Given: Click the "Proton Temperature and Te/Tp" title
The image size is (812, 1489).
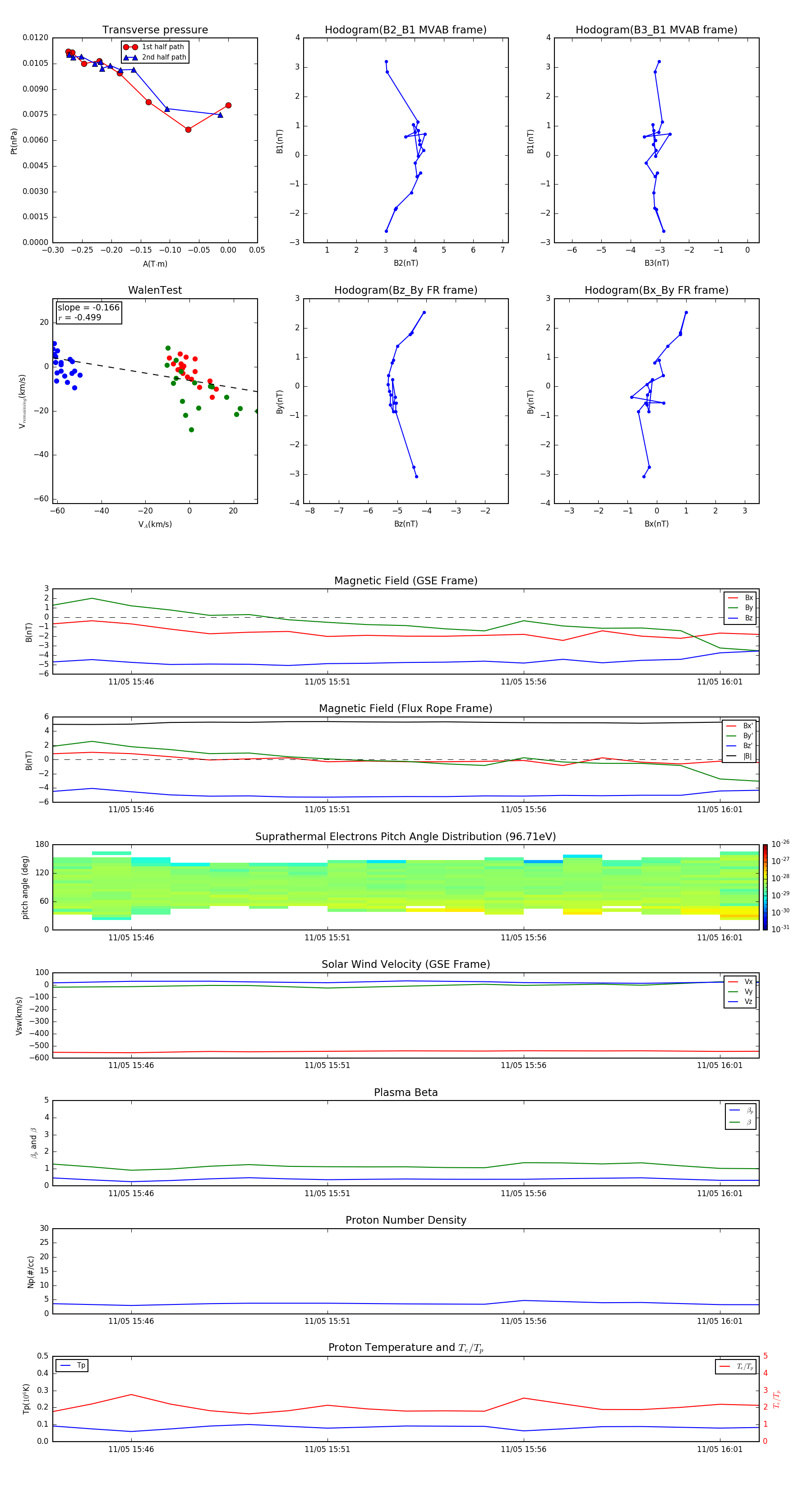Looking at the screenshot, I should coord(406,1348).
